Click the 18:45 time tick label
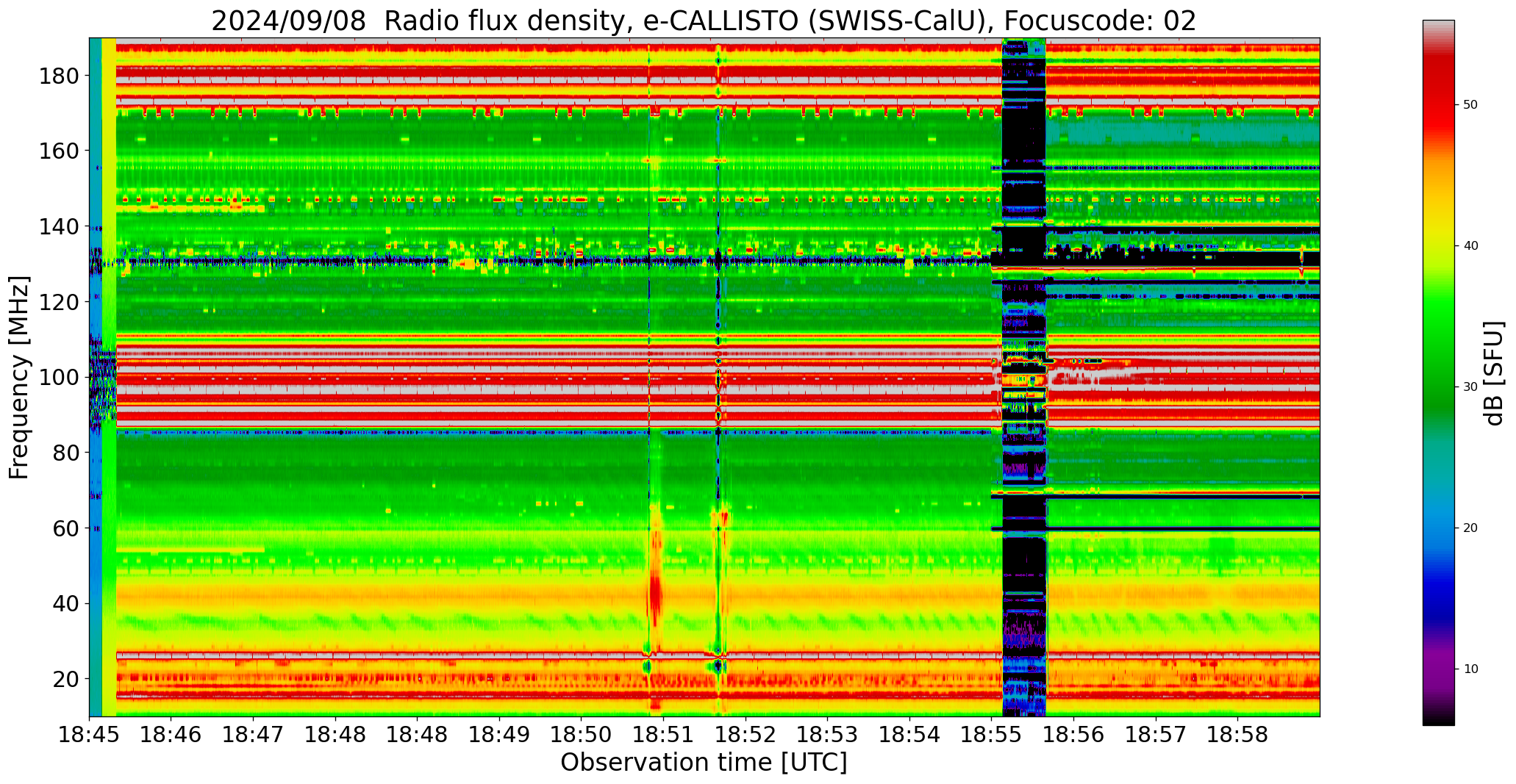 pyautogui.click(x=90, y=734)
